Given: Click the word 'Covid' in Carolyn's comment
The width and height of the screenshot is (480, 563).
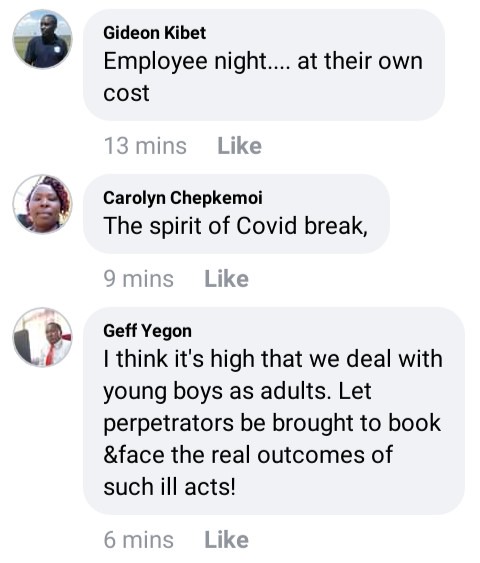Looking at the screenshot, I should pos(266,226).
